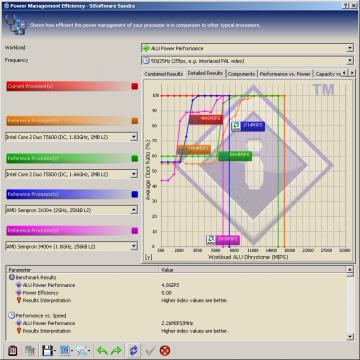Cancel using the red X circle icon
Screen dimensions: 360x360
click(165, 351)
